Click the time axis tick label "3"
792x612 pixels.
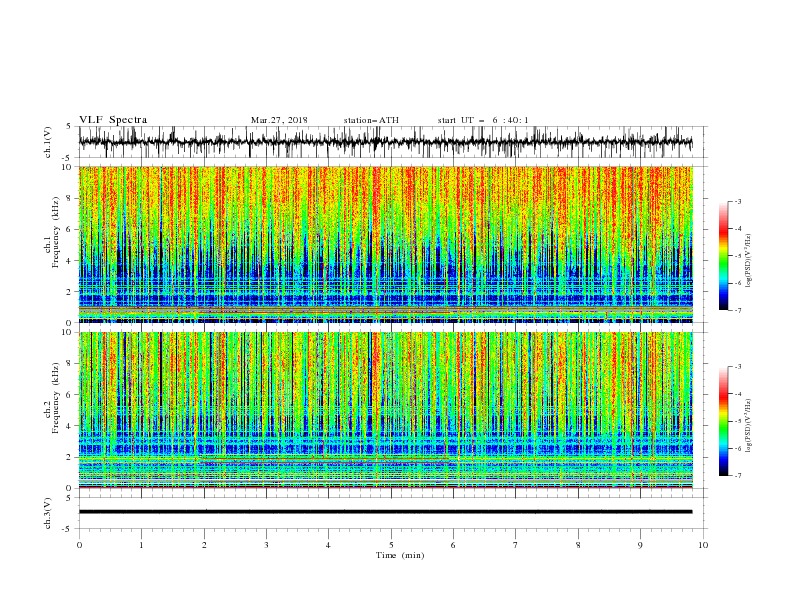click(x=267, y=545)
